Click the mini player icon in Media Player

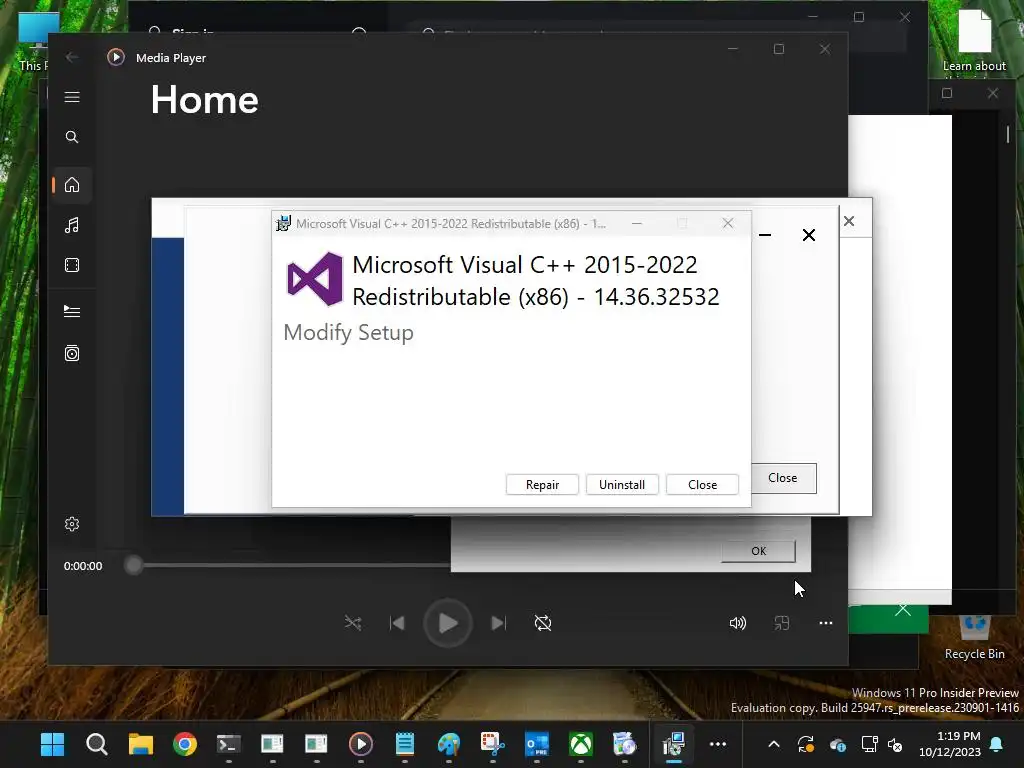coord(782,623)
